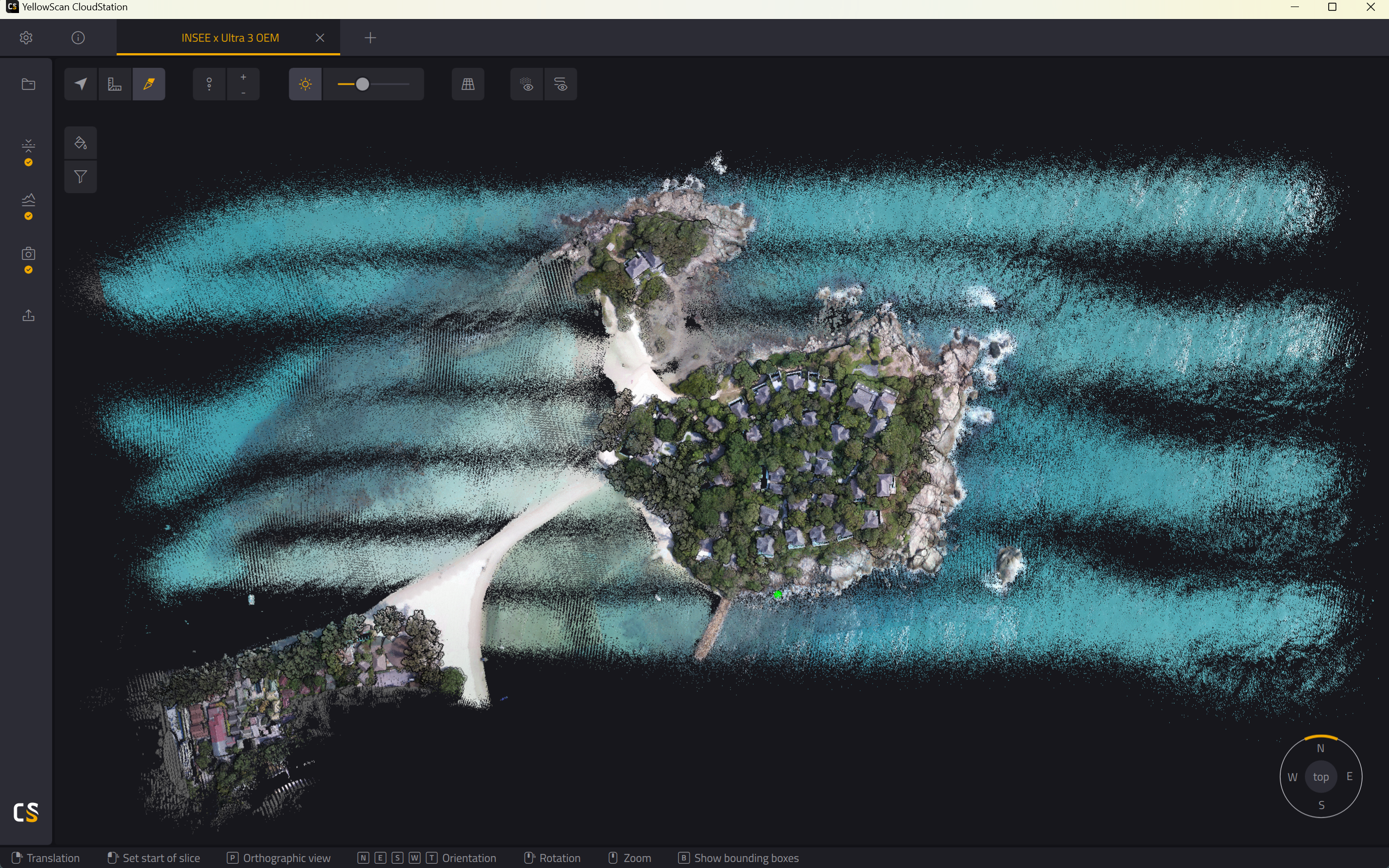Click the green marker point on island
This screenshot has width=1389, height=868.
(778, 595)
